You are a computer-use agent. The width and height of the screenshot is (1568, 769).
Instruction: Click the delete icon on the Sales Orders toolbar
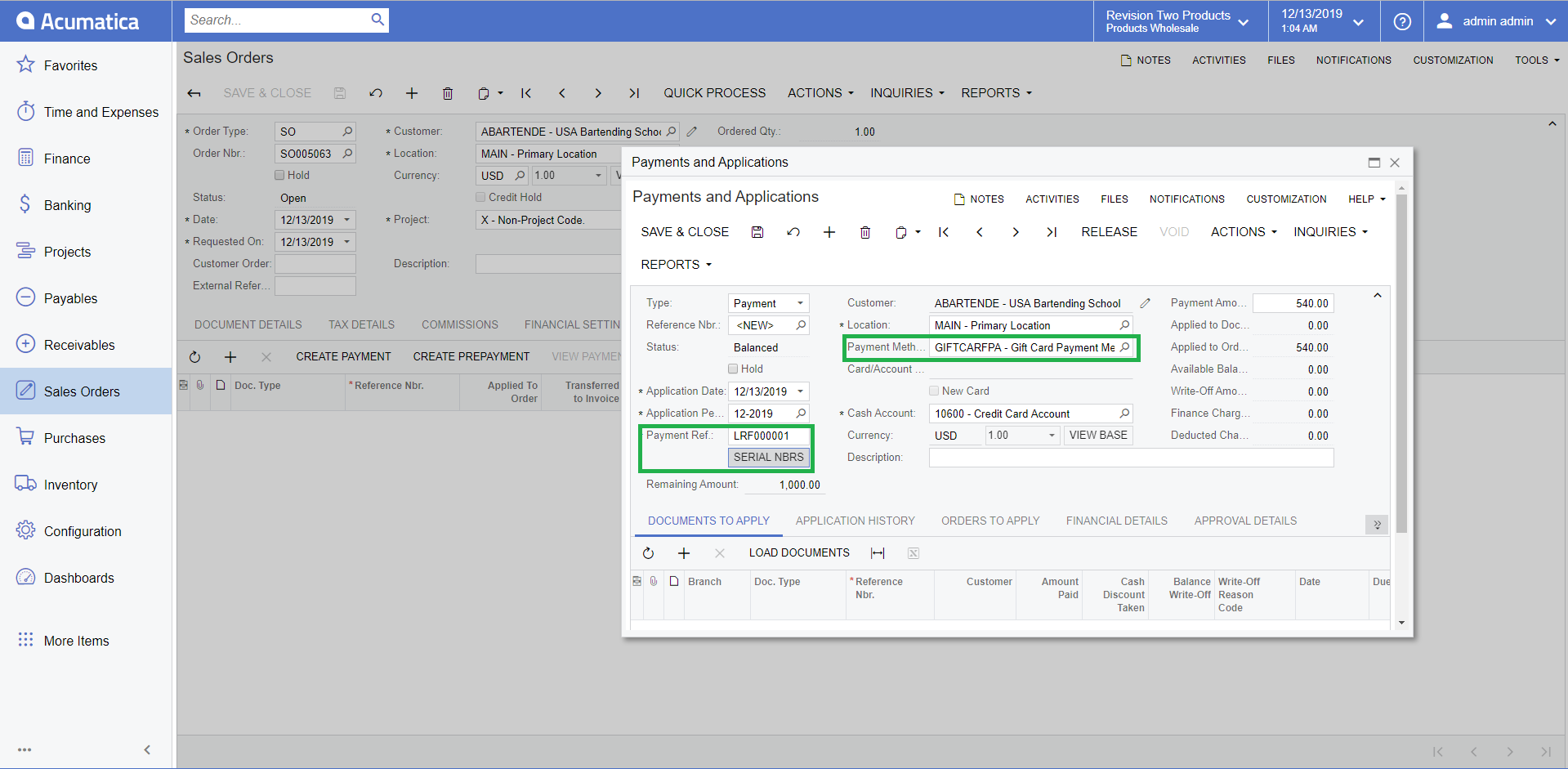click(x=448, y=93)
